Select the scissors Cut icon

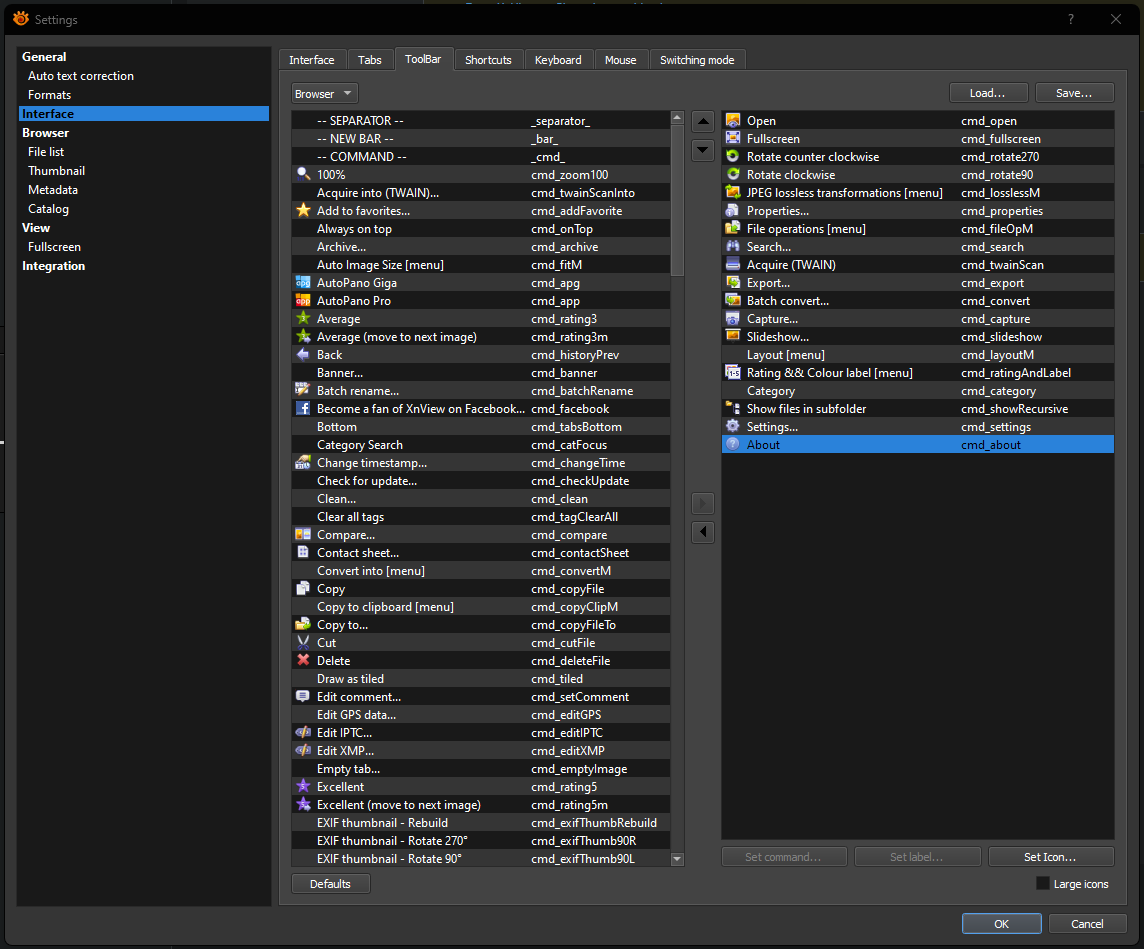[x=303, y=642]
